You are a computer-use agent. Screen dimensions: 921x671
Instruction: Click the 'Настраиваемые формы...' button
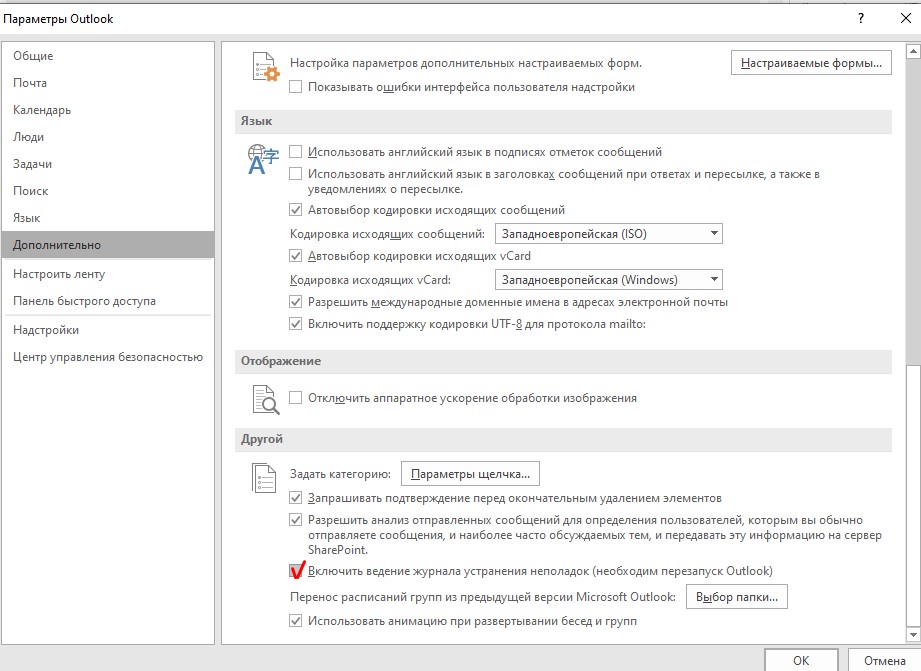pos(811,64)
